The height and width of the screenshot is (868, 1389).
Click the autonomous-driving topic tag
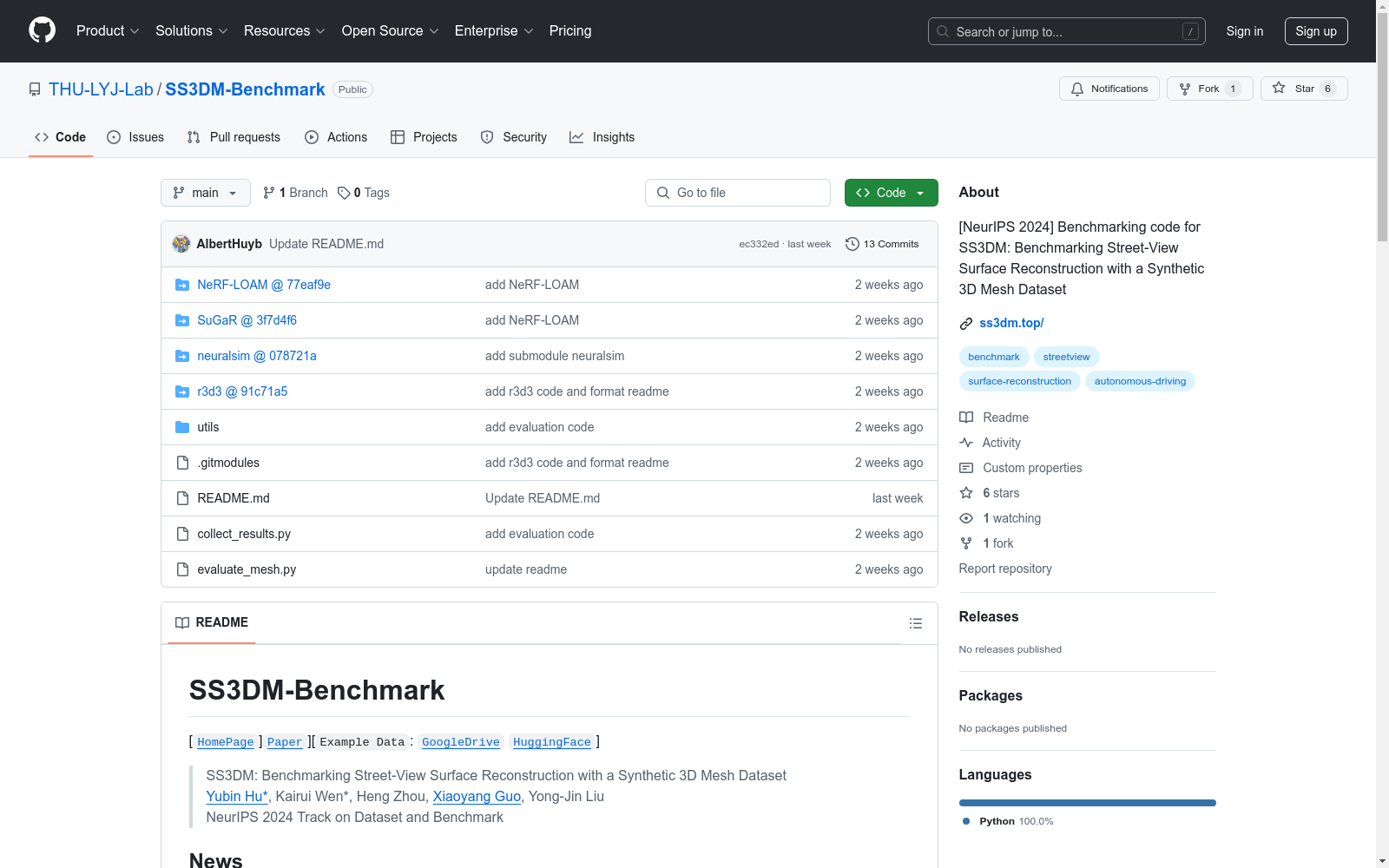(x=1140, y=381)
